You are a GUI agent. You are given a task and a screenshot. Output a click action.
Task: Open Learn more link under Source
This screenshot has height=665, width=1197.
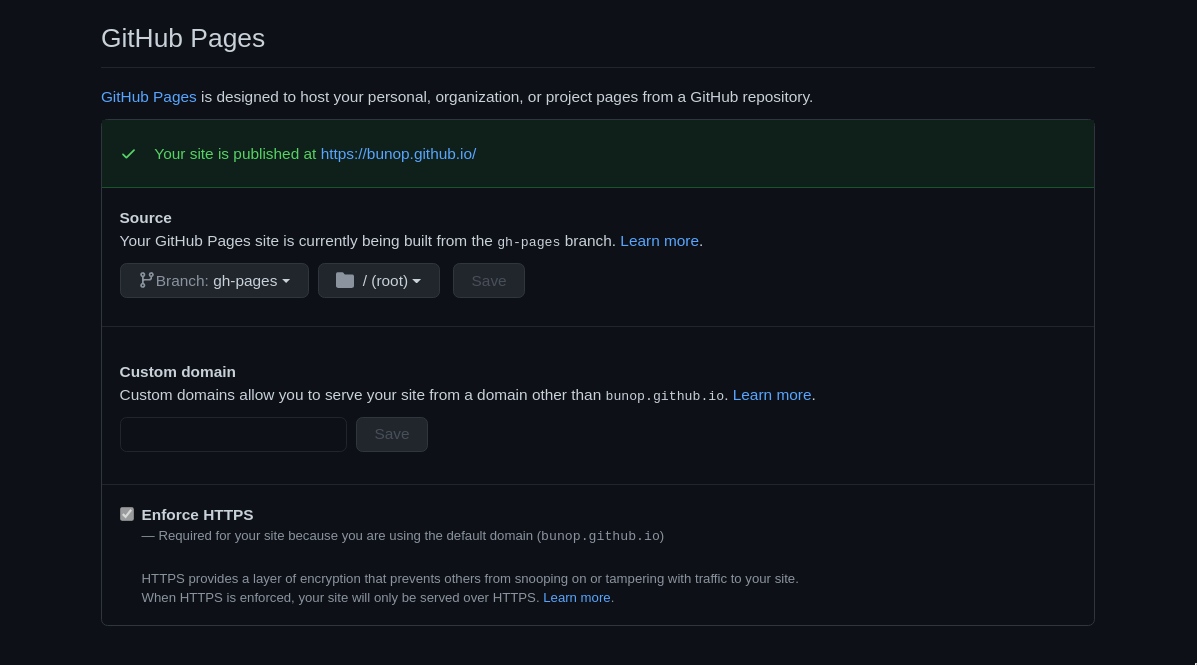(x=660, y=240)
